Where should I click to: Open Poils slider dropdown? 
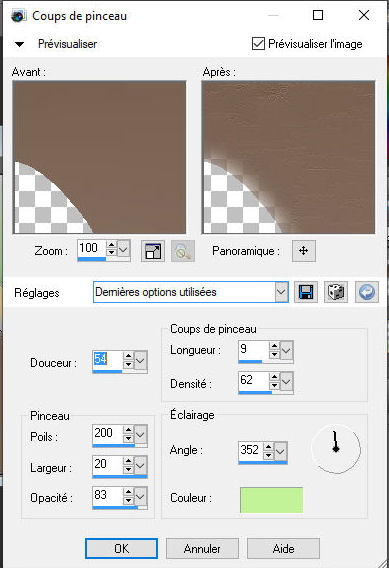140,434
